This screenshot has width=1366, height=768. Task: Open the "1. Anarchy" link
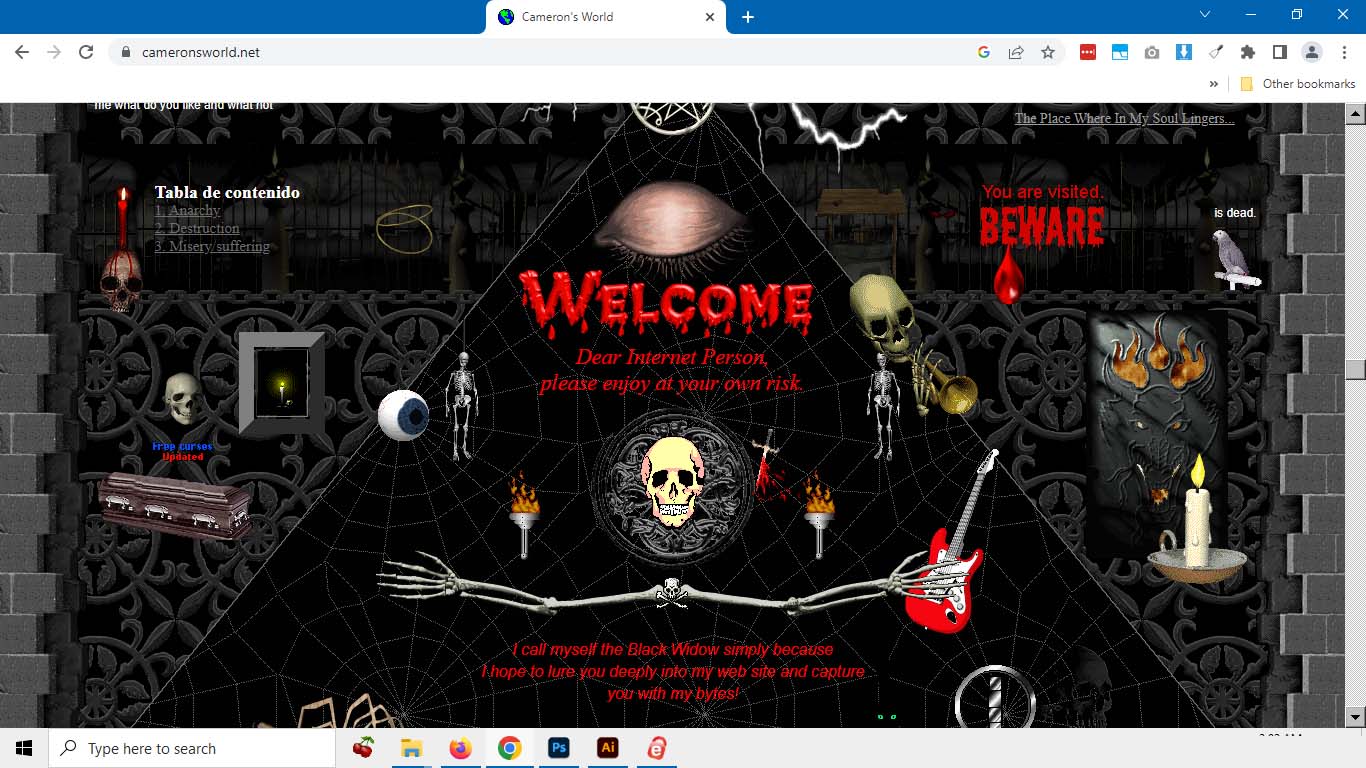187,211
